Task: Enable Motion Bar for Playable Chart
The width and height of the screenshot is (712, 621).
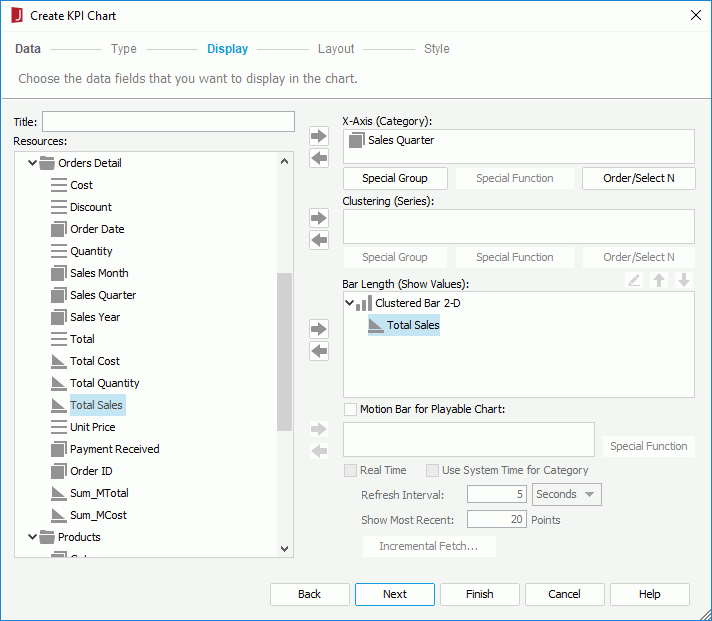Action: point(350,409)
